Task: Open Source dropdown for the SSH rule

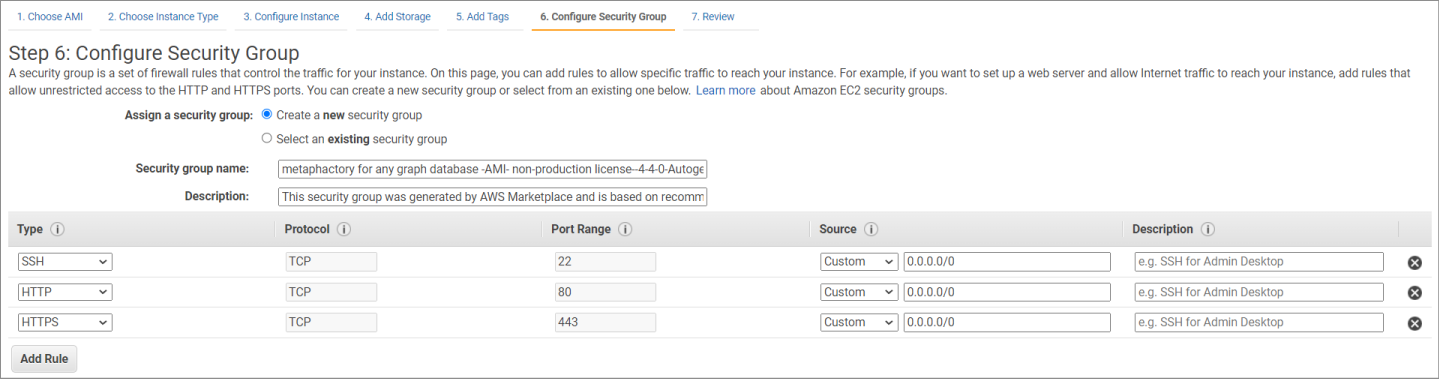Action: click(859, 262)
